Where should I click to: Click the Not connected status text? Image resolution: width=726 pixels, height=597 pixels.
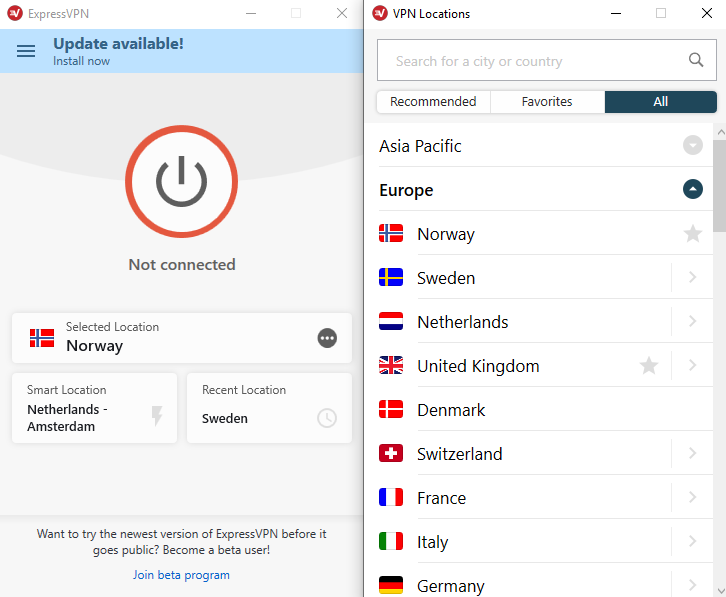coord(182,264)
